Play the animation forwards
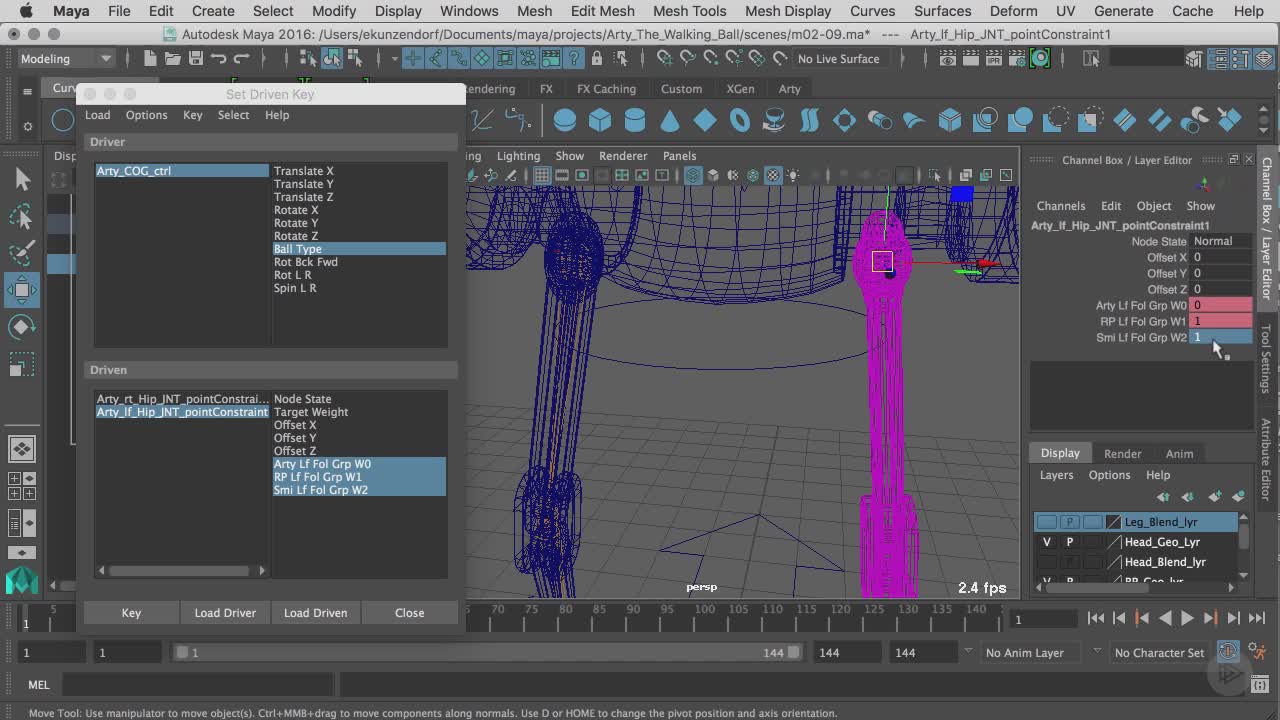Image resolution: width=1280 pixels, height=720 pixels. [1187, 618]
